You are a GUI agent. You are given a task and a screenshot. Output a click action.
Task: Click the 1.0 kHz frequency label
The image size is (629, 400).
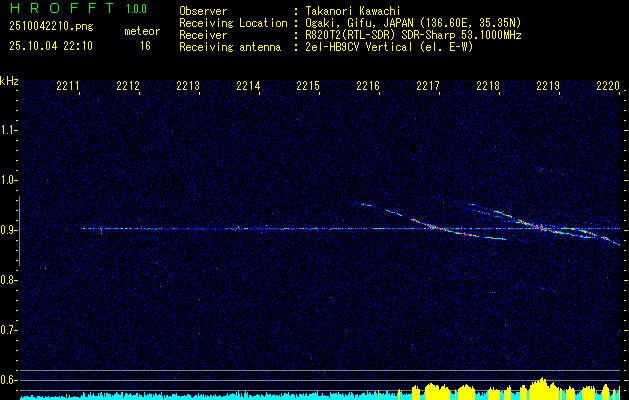pos(8,180)
